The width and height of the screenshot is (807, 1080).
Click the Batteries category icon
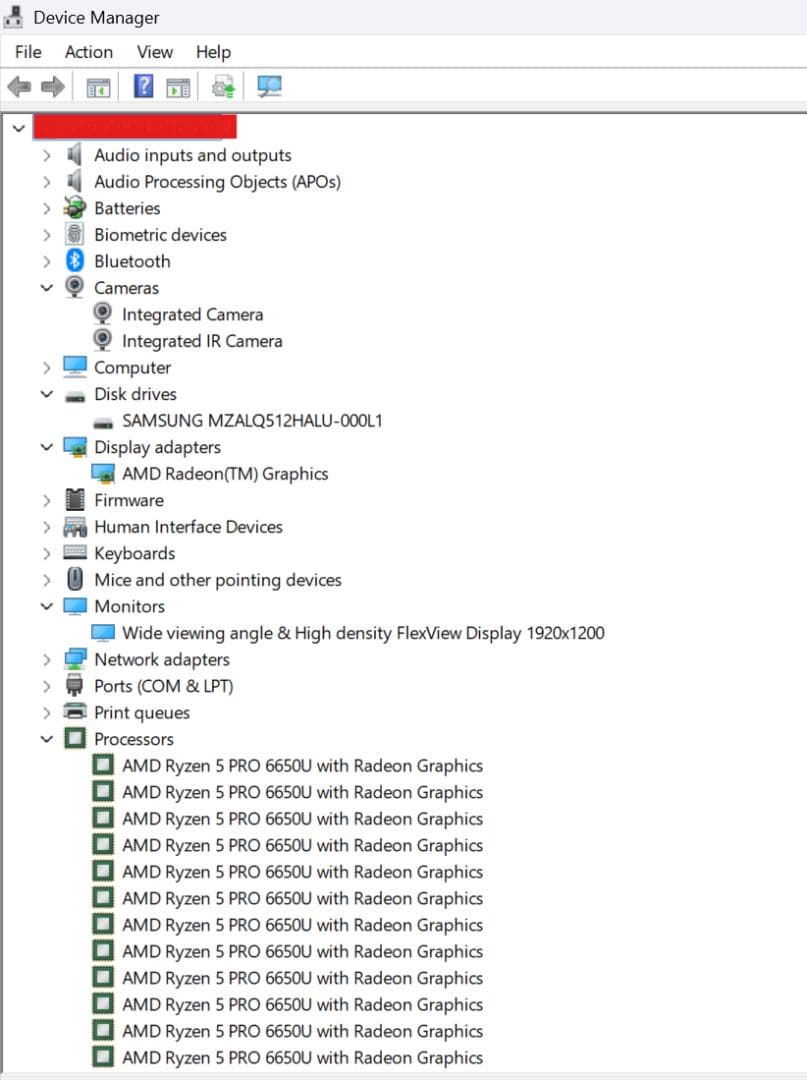(x=74, y=207)
